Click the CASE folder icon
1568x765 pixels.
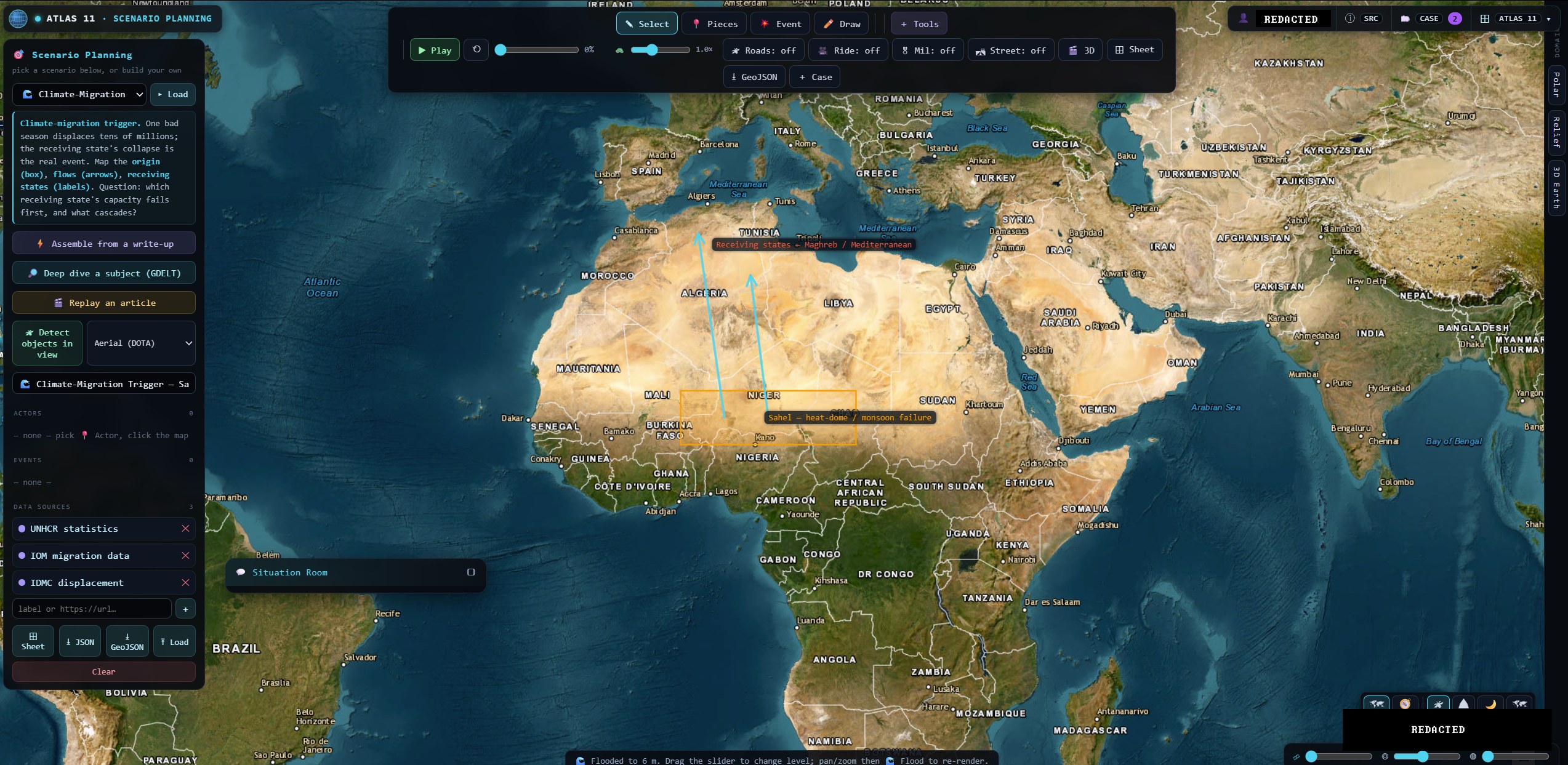[x=1405, y=18]
